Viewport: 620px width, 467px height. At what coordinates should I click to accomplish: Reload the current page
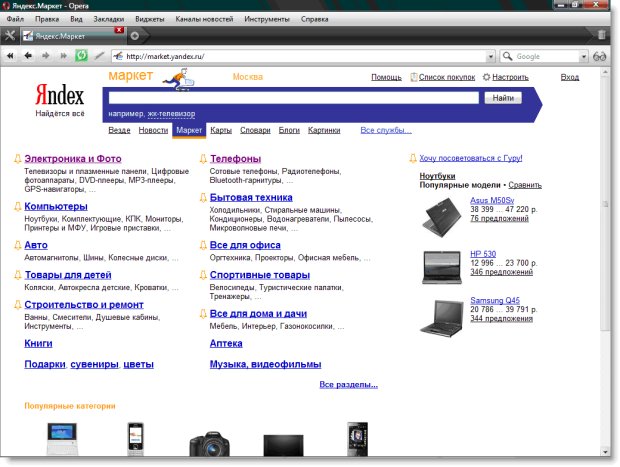(81, 56)
